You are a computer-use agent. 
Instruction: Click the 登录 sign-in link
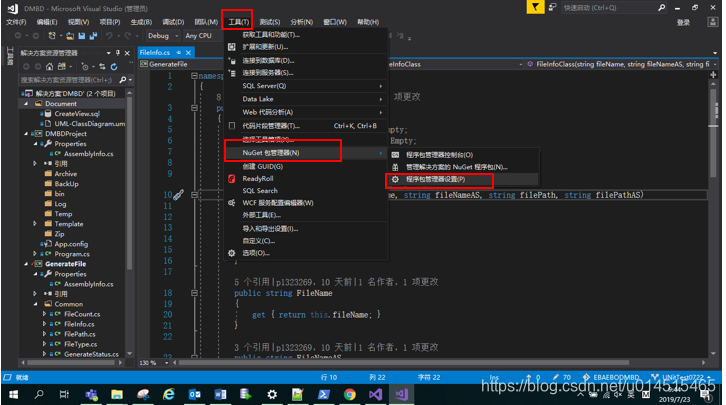tap(683, 22)
